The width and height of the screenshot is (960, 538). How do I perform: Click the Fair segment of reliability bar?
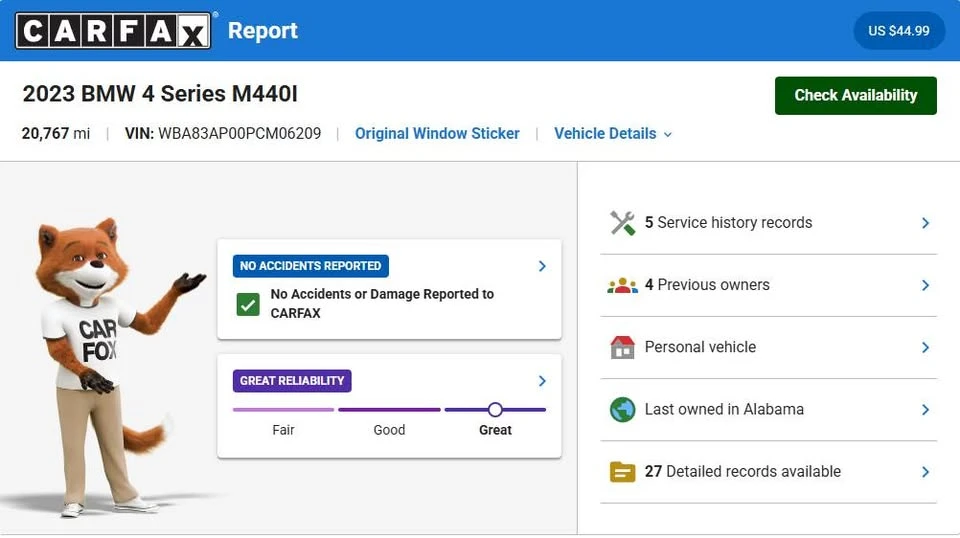(x=283, y=409)
